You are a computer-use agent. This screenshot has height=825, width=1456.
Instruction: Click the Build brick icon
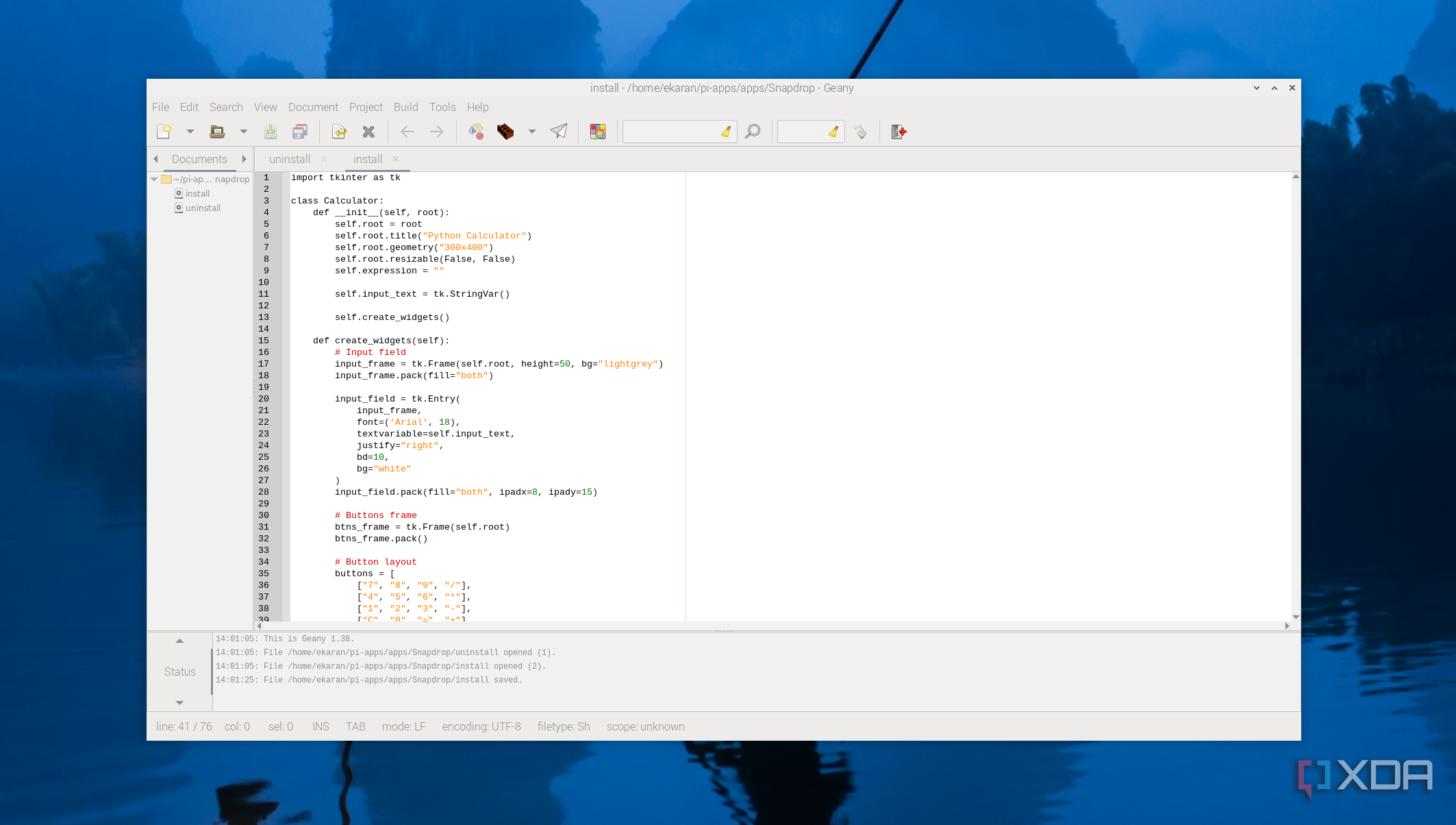click(505, 132)
